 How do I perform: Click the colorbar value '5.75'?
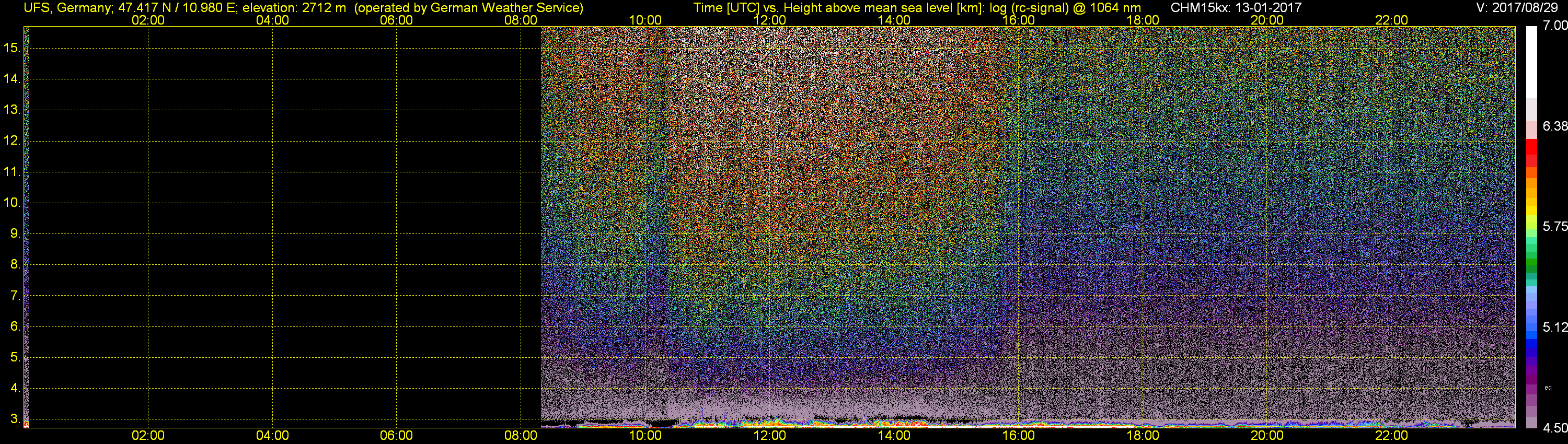pos(1554,226)
